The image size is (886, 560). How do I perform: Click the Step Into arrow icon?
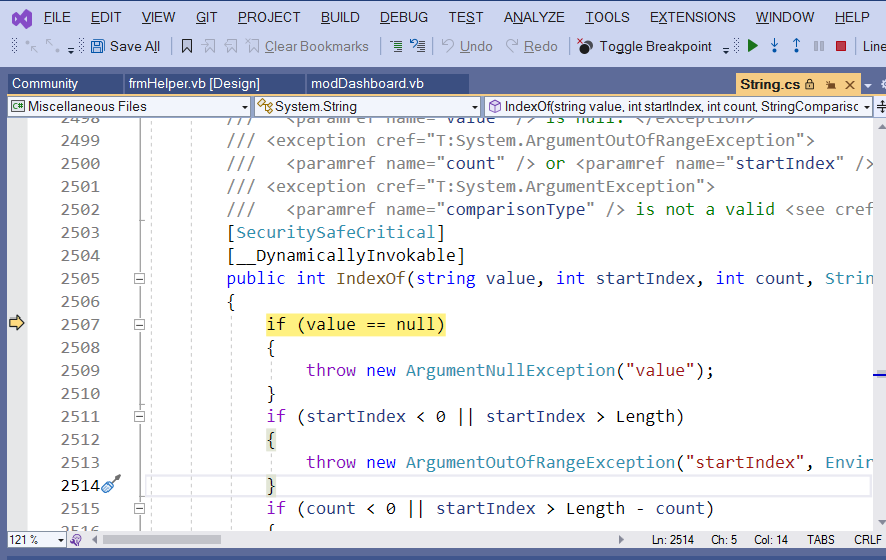pyautogui.click(x=775, y=46)
